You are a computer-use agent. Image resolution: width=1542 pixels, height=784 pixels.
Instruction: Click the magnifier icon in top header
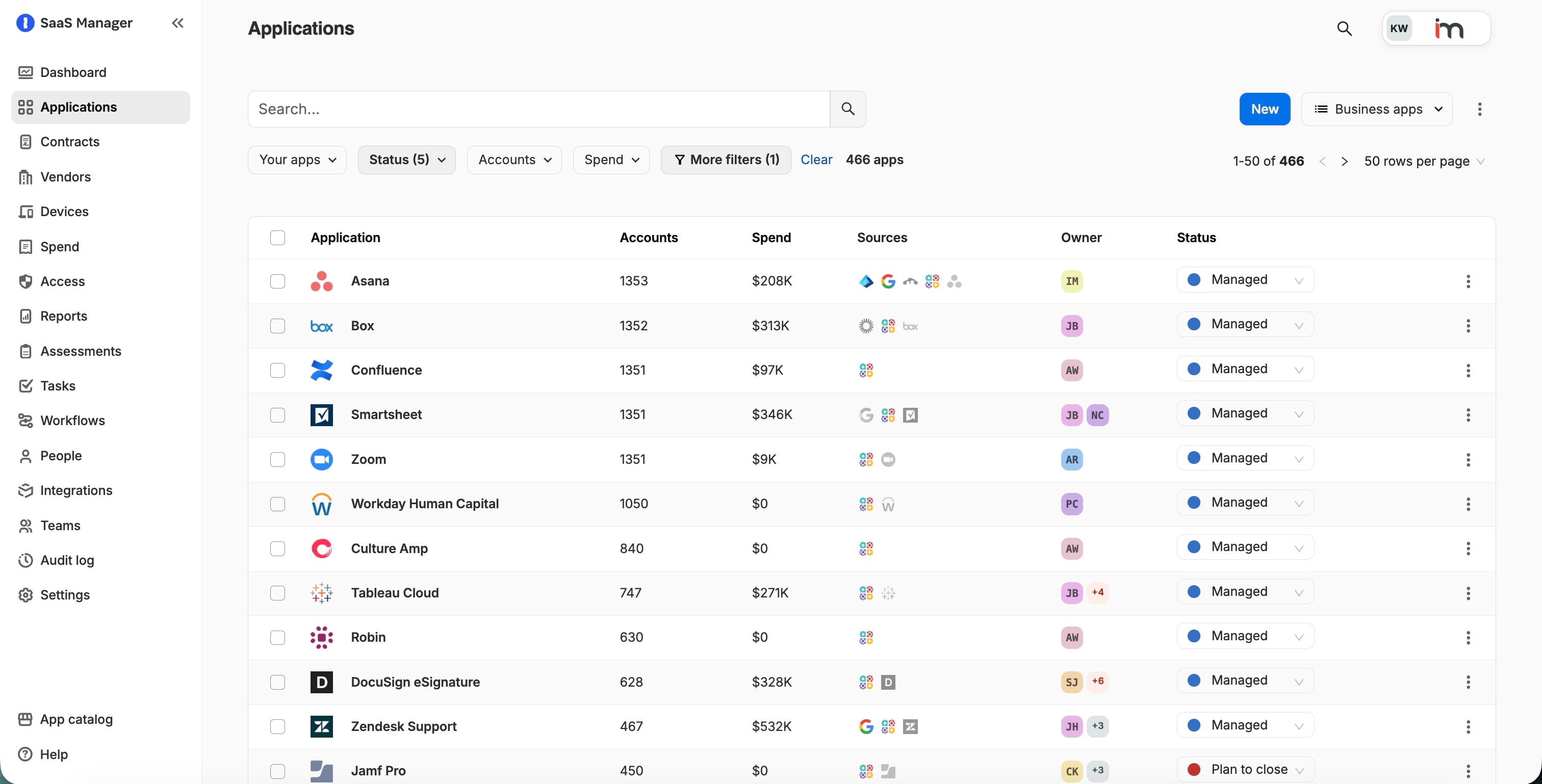1344,28
